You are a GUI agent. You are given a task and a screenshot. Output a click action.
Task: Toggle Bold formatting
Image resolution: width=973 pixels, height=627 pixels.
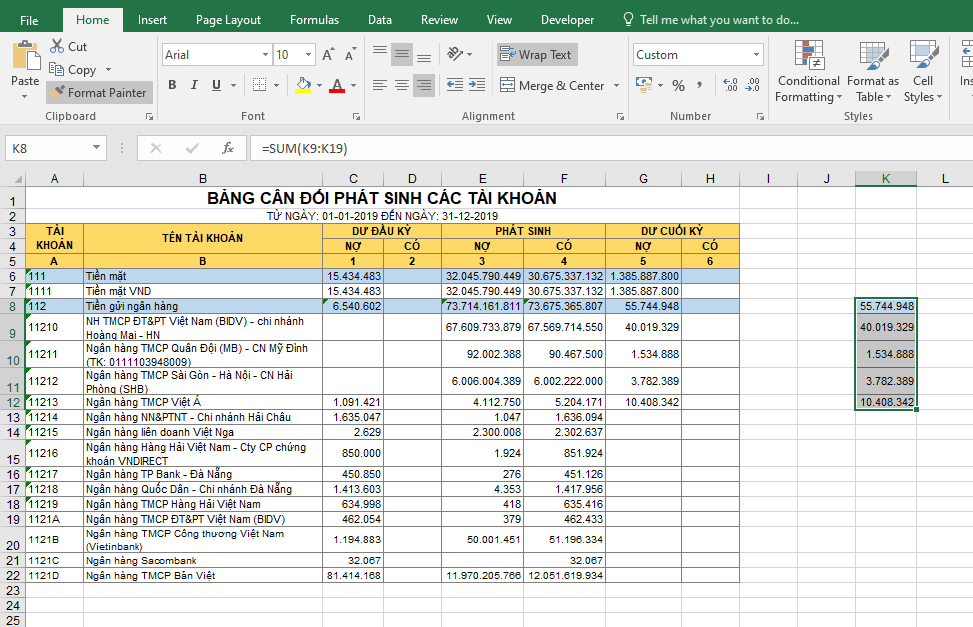[172, 86]
